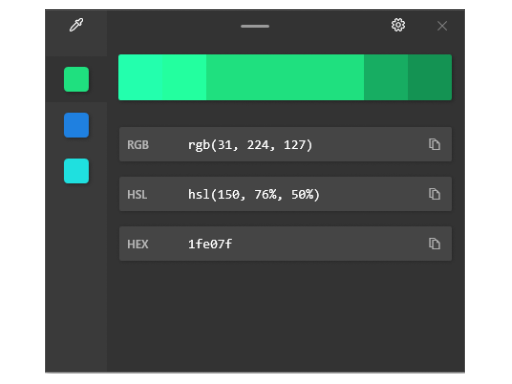Click the 1fe07f hex value
Image resolution: width=512 pixels, height=384 pixels.
tap(210, 244)
